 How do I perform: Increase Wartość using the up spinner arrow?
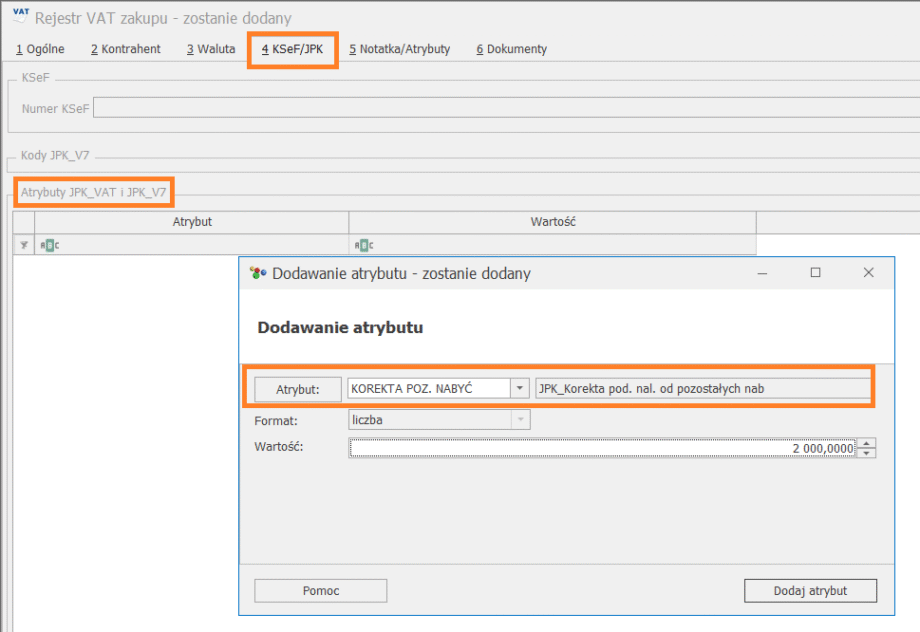(867, 443)
